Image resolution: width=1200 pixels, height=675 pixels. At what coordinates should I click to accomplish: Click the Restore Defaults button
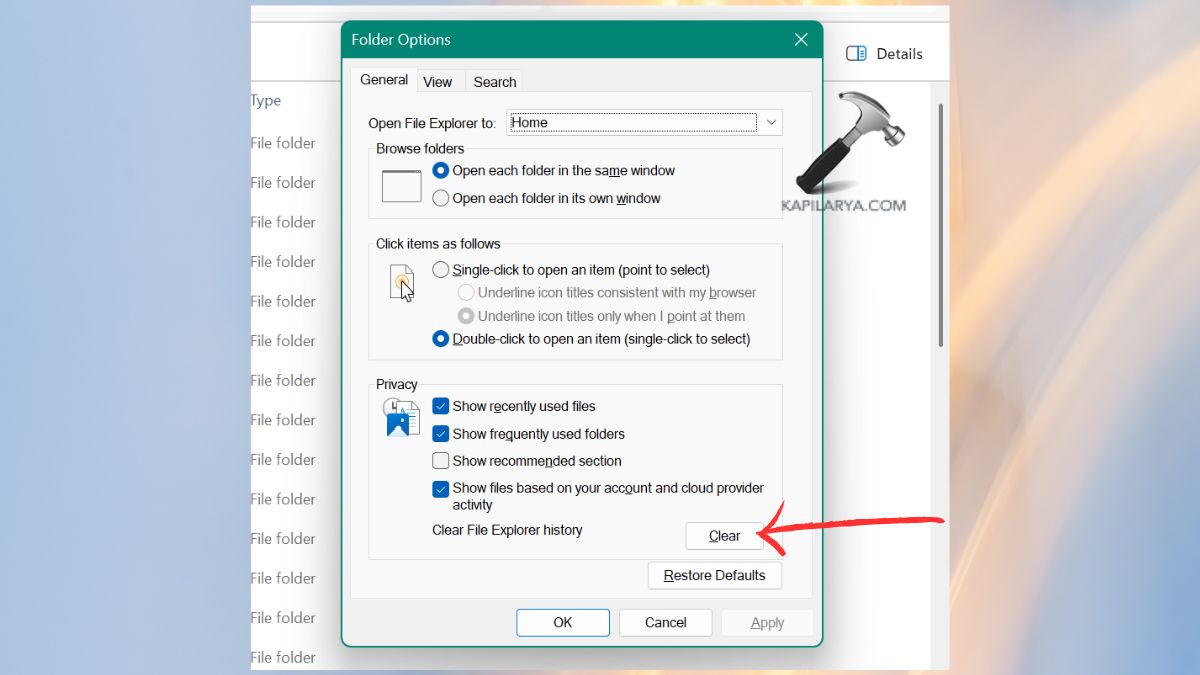click(x=714, y=575)
